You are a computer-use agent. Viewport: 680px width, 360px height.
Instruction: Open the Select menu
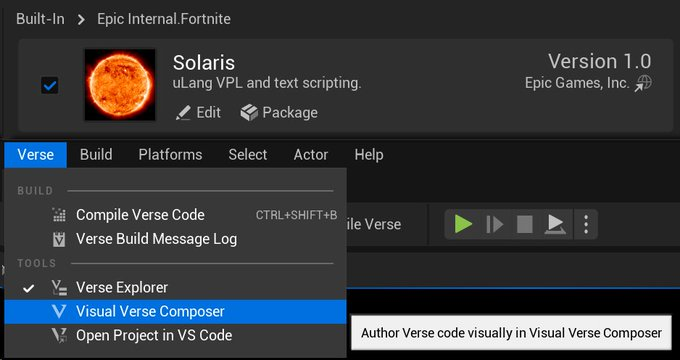(248, 155)
